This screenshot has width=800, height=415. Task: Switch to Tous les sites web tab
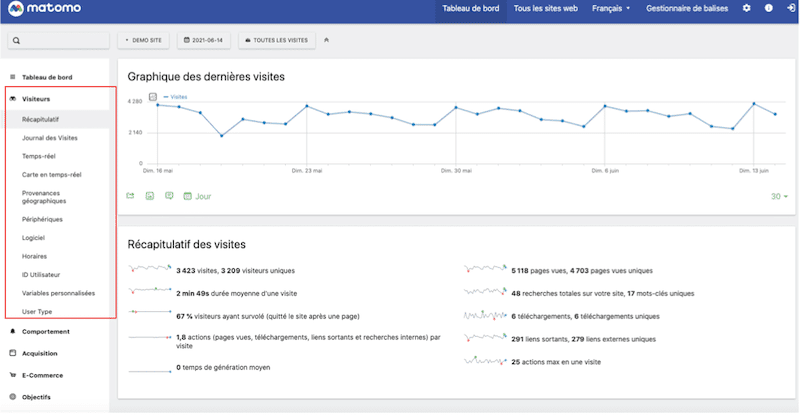(x=545, y=8)
